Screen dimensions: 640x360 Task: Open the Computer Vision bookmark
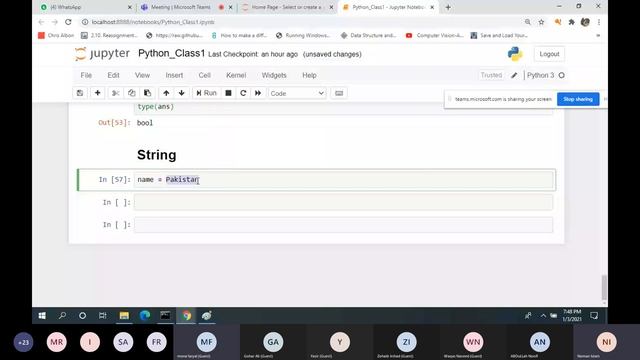pos(435,36)
